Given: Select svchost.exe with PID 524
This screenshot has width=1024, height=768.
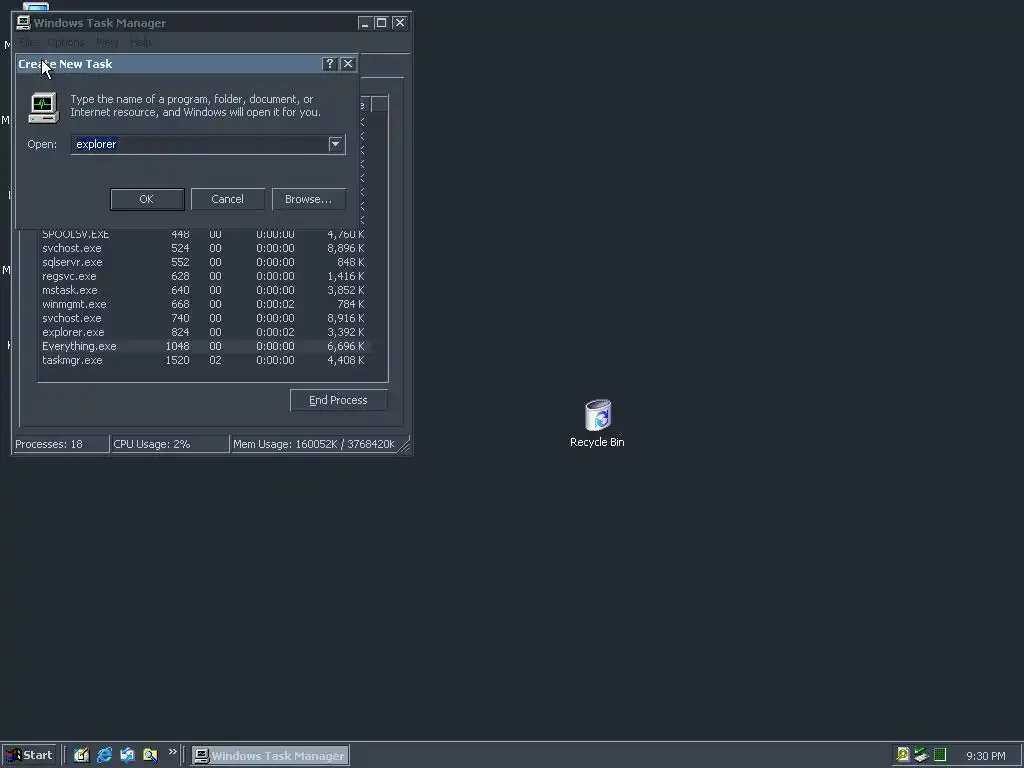Looking at the screenshot, I should click(204, 248).
